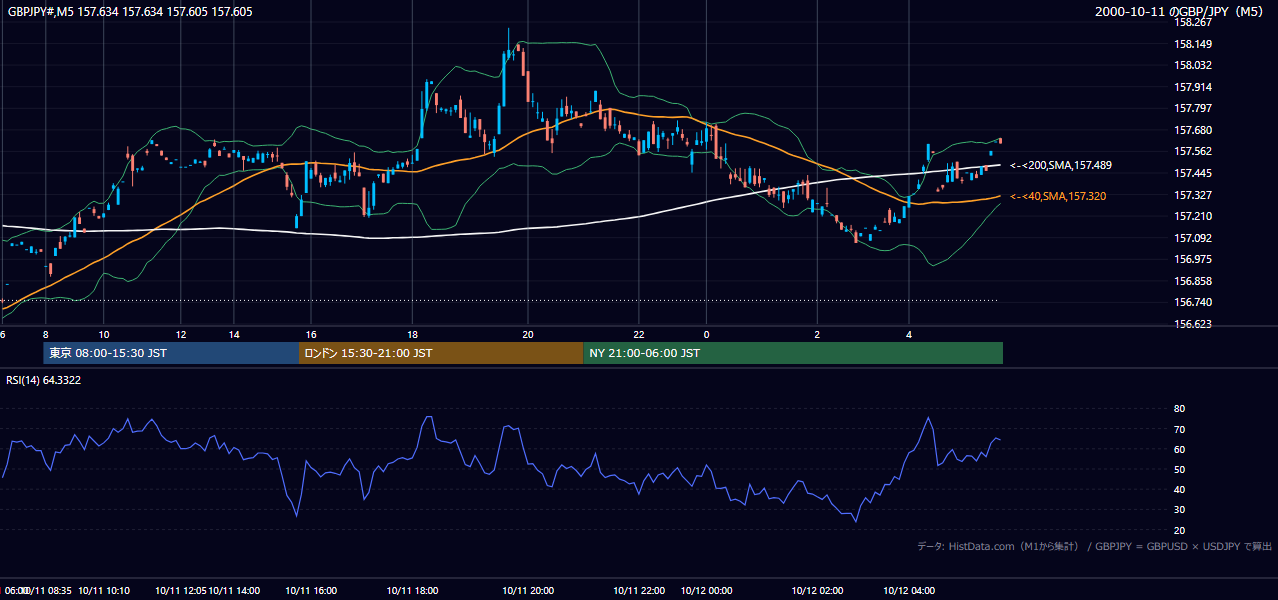Screen dimensions: 1278x600
Task: Click bottom date label 10/11 16:00
Action: (311, 591)
